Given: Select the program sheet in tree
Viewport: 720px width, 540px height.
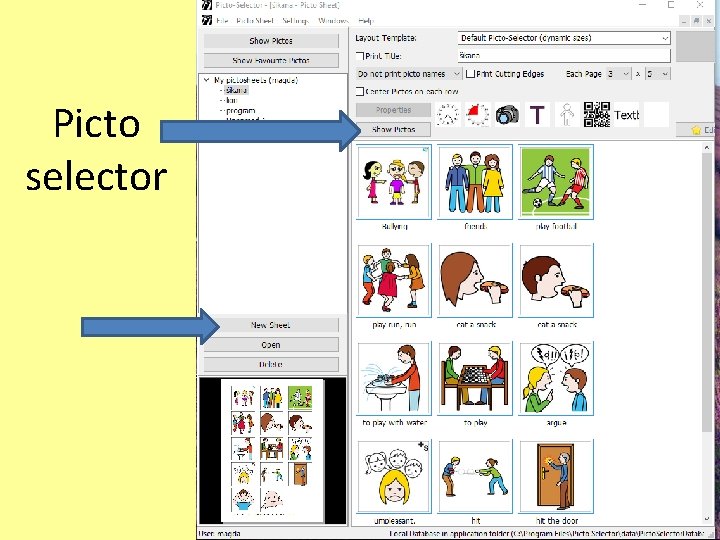Looking at the screenshot, I should tap(240, 111).
